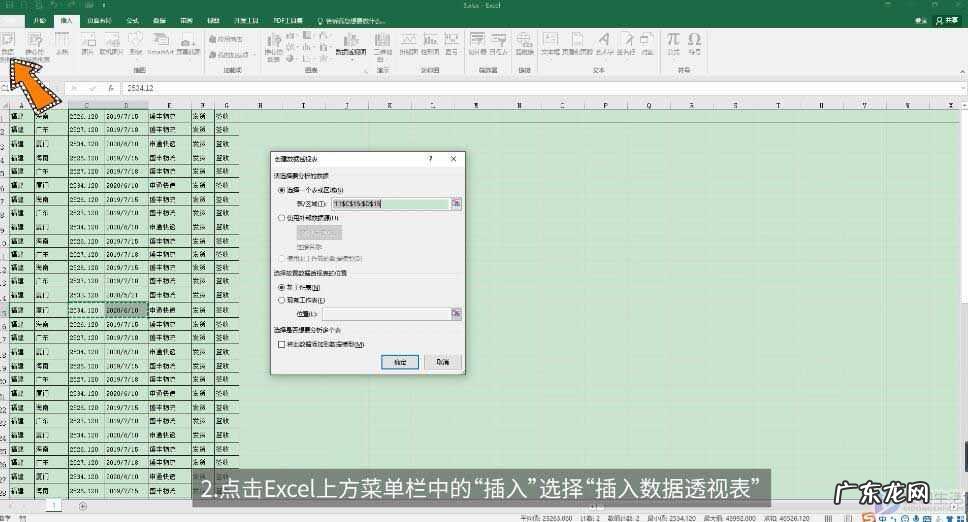The width and height of the screenshot is (968, 522).
Task: Click the Tell me search box
Action: (351, 20)
